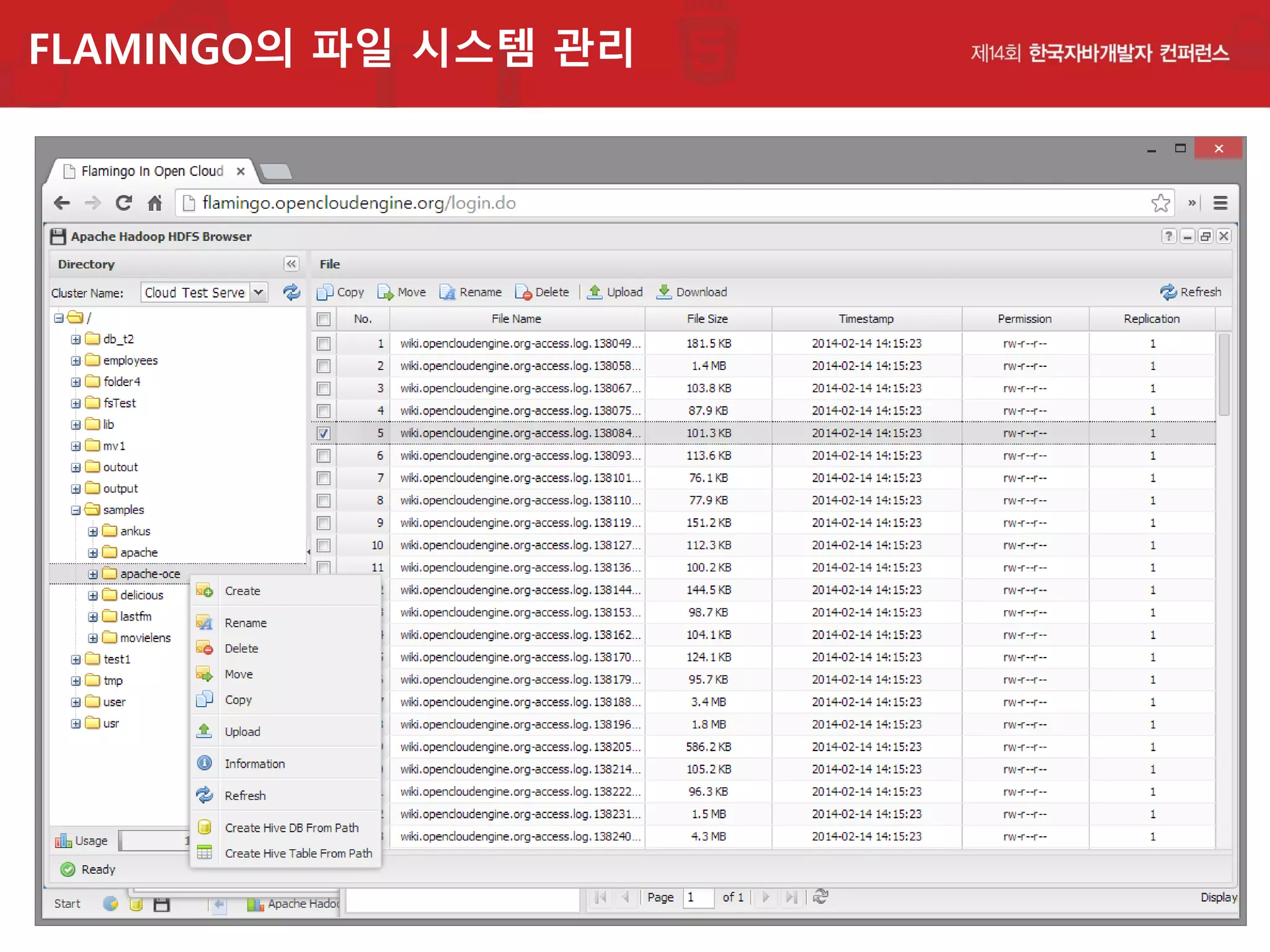
Task: Click Apache Hadoop taskbar button
Action: [293, 904]
